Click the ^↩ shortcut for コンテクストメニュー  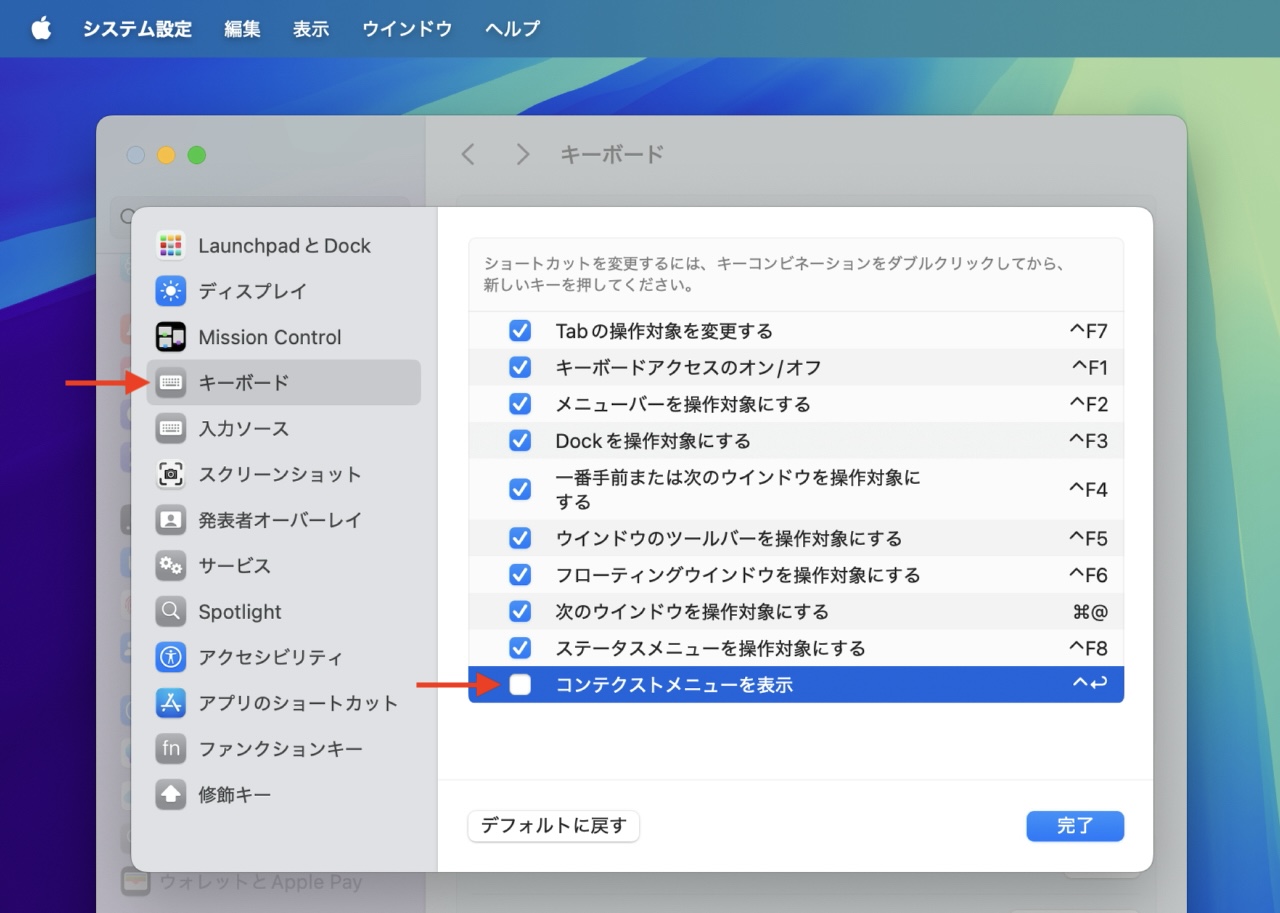point(1090,685)
